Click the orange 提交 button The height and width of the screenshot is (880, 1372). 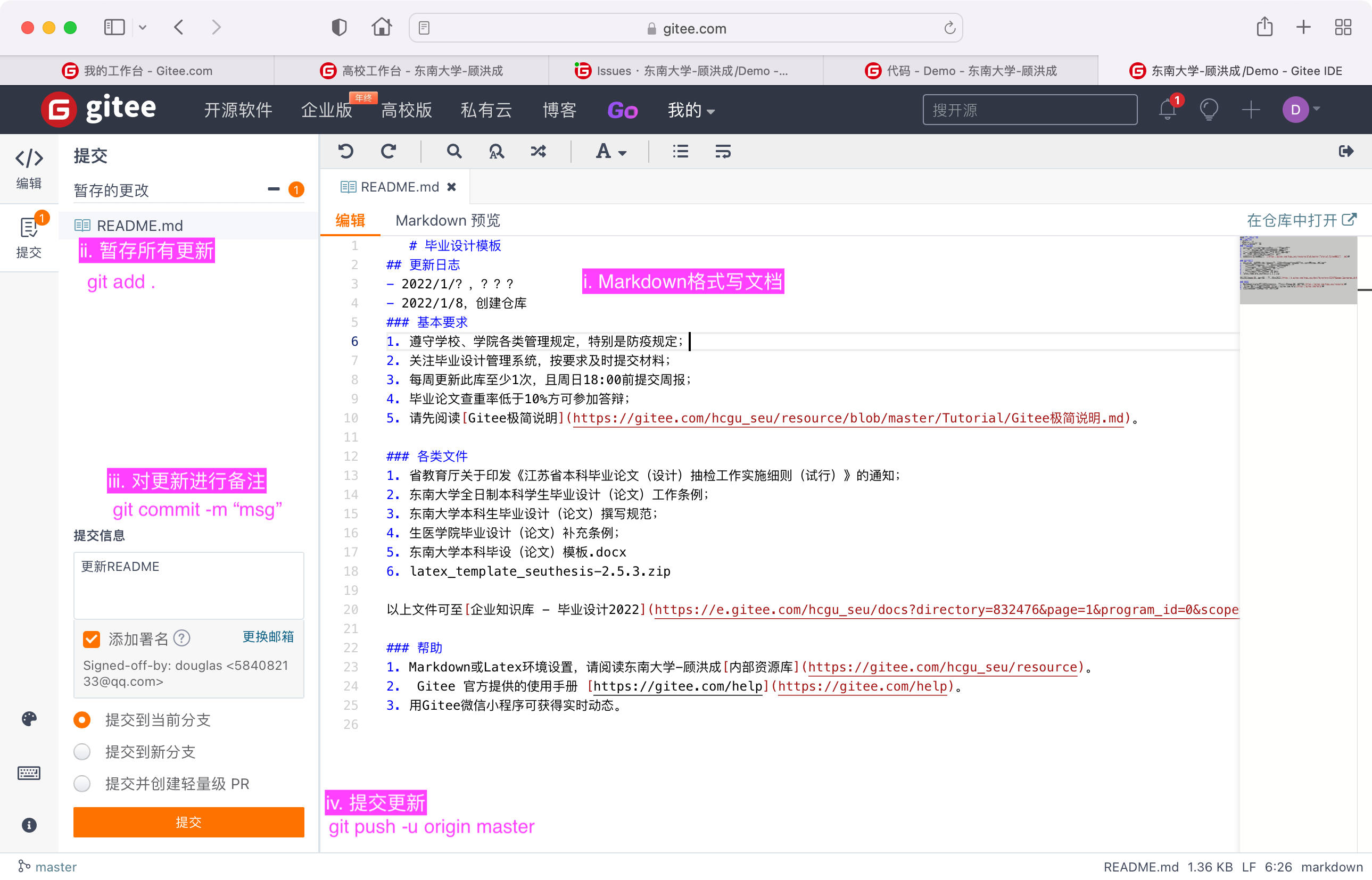pyautogui.click(x=188, y=821)
